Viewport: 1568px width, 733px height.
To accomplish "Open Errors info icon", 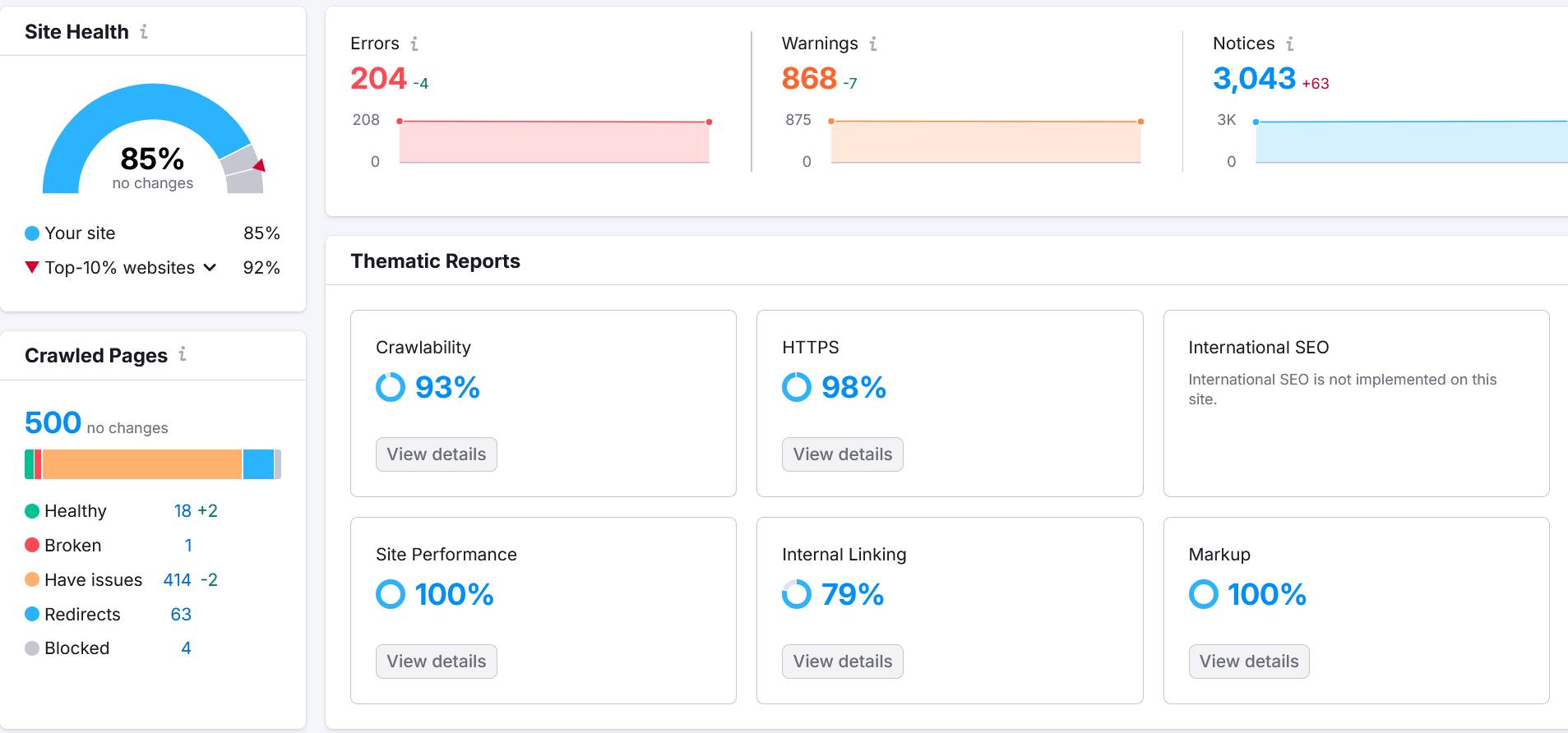I will click(x=414, y=44).
